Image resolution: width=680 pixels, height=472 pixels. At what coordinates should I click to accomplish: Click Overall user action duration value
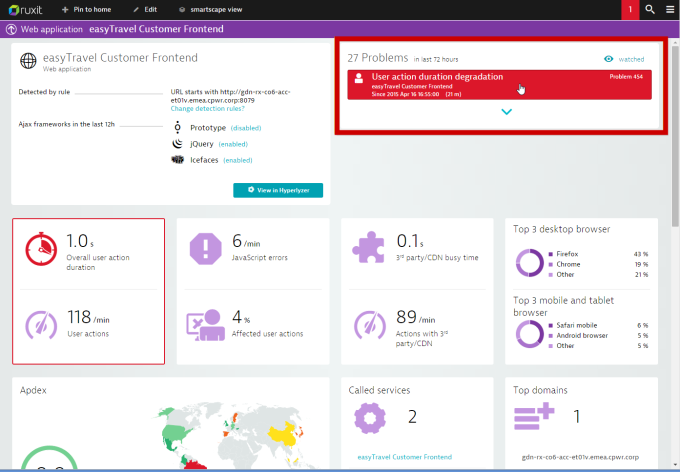pos(80,241)
